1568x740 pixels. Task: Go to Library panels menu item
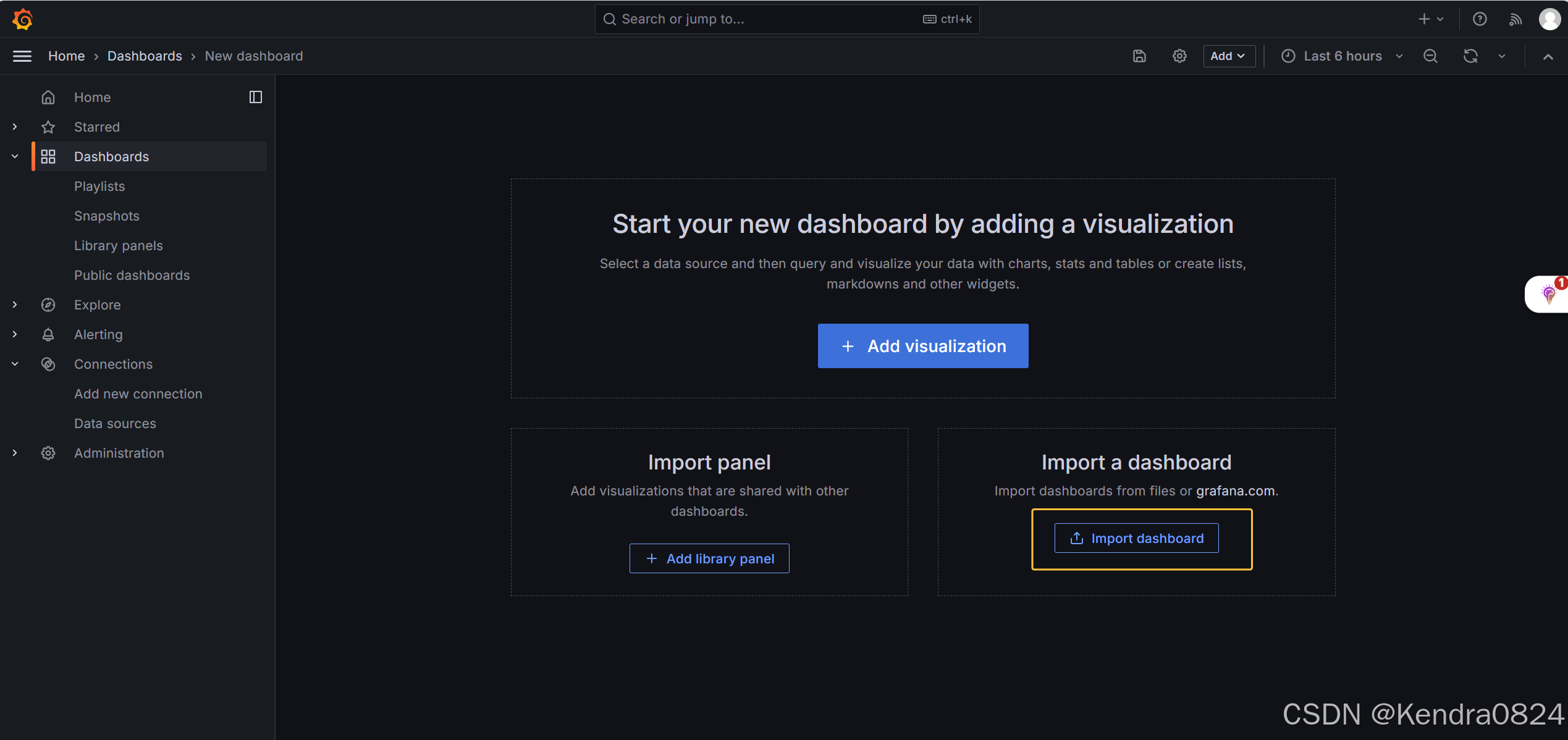[119, 245]
